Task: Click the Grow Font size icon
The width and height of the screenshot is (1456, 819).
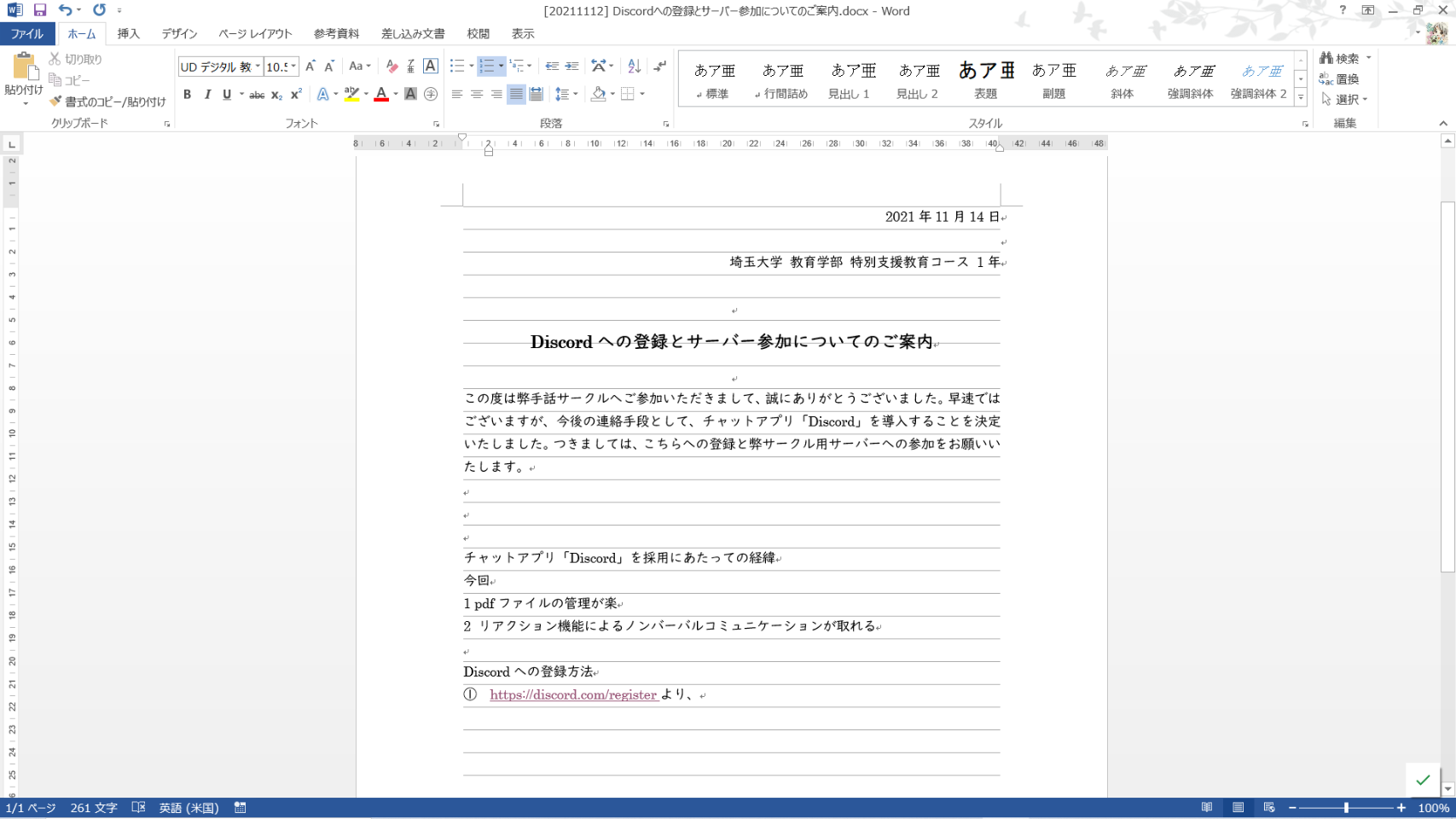Action: point(310,67)
